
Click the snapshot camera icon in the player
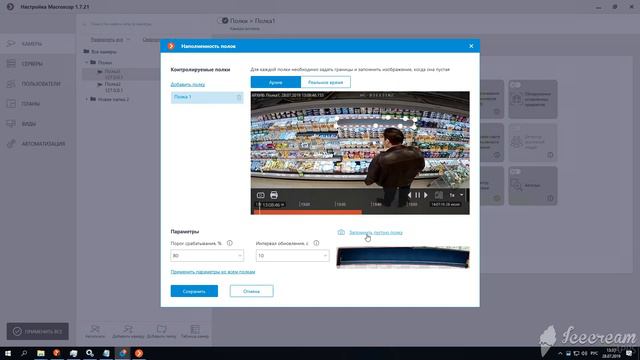point(260,195)
